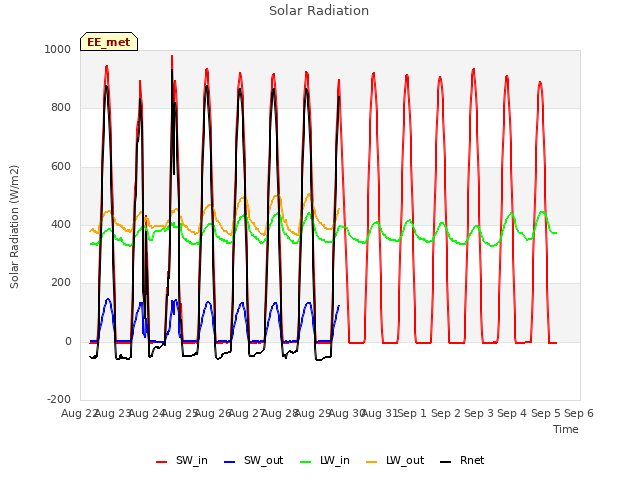Image resolution: width=640 pixels, height=480 pixels.
Task: Click the 200 y-axis tick label
Action: coord(61,282)
